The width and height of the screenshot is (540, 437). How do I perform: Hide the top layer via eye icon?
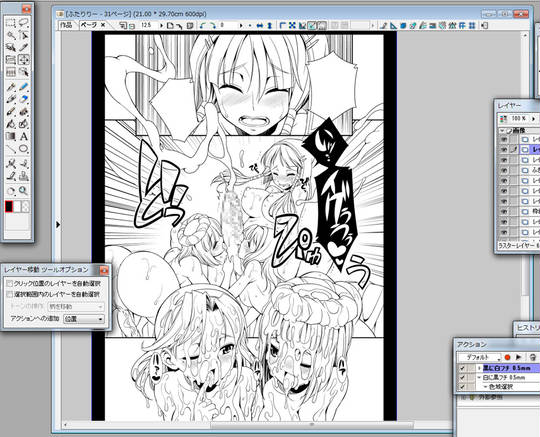coord(504,139)
